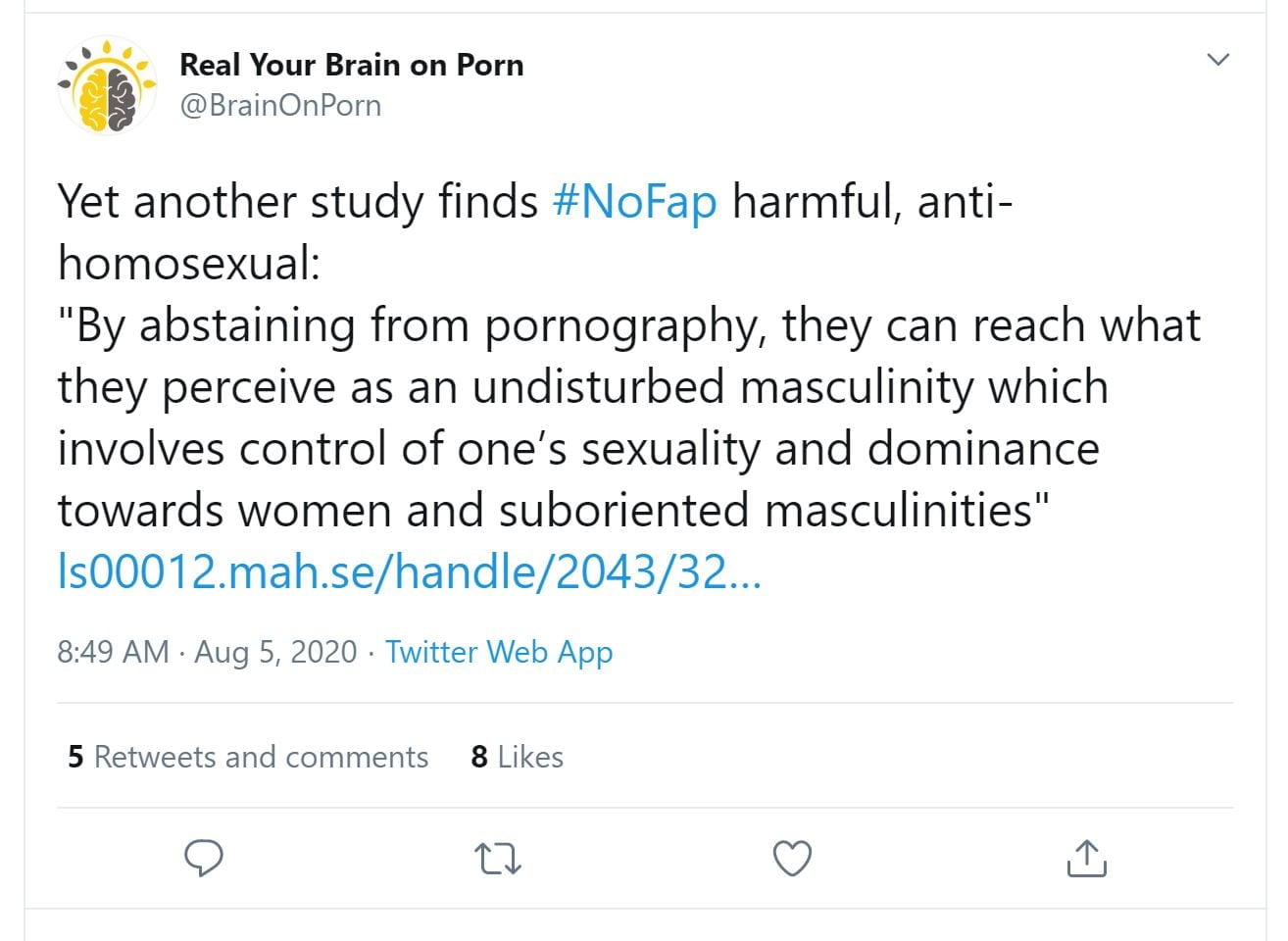The image size is (1288, 941).
Task: Click the word "homosexual:" in the tweet
Action: 189,264
